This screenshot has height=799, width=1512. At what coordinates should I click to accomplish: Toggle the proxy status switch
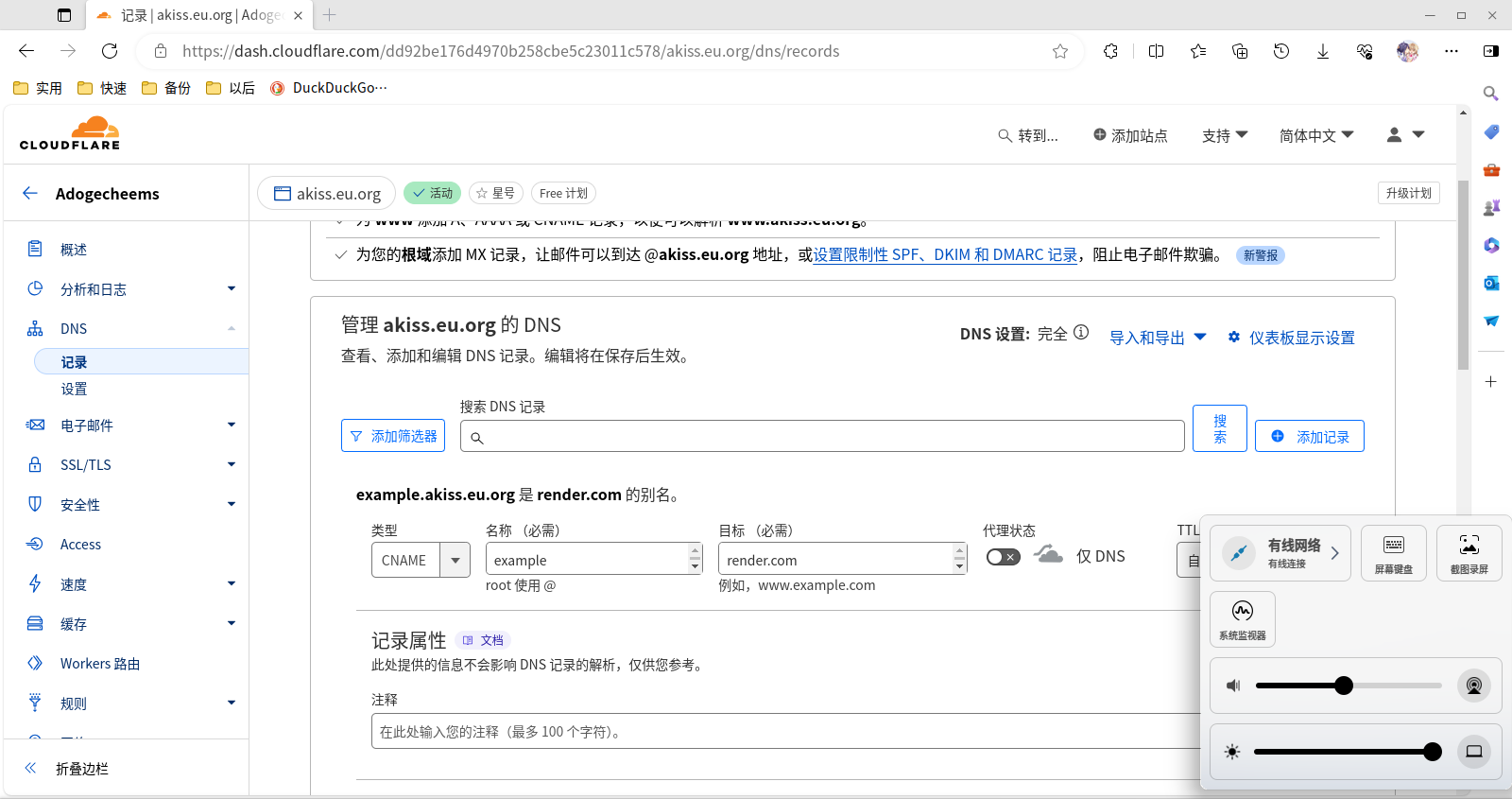pyautogui.click(x=1003, y=557)
